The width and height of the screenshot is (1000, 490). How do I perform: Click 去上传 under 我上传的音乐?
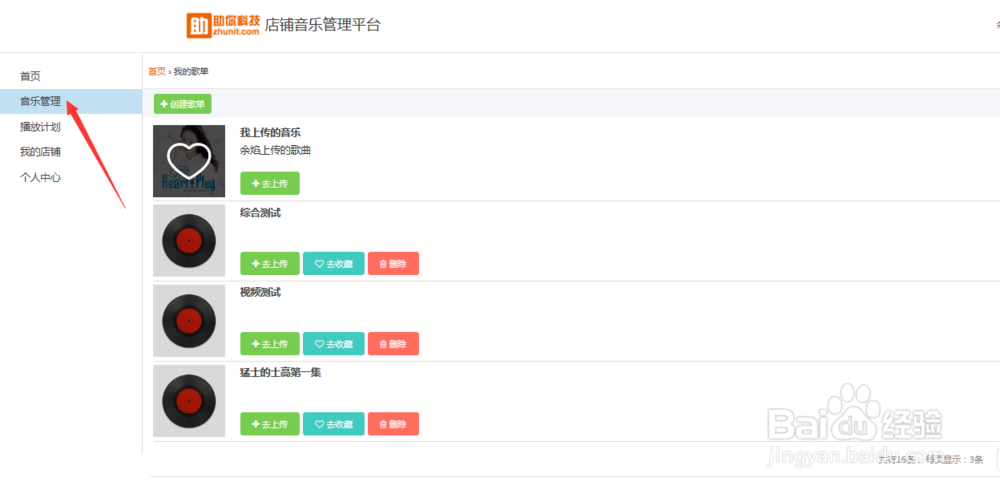click(x=270, y=183)
